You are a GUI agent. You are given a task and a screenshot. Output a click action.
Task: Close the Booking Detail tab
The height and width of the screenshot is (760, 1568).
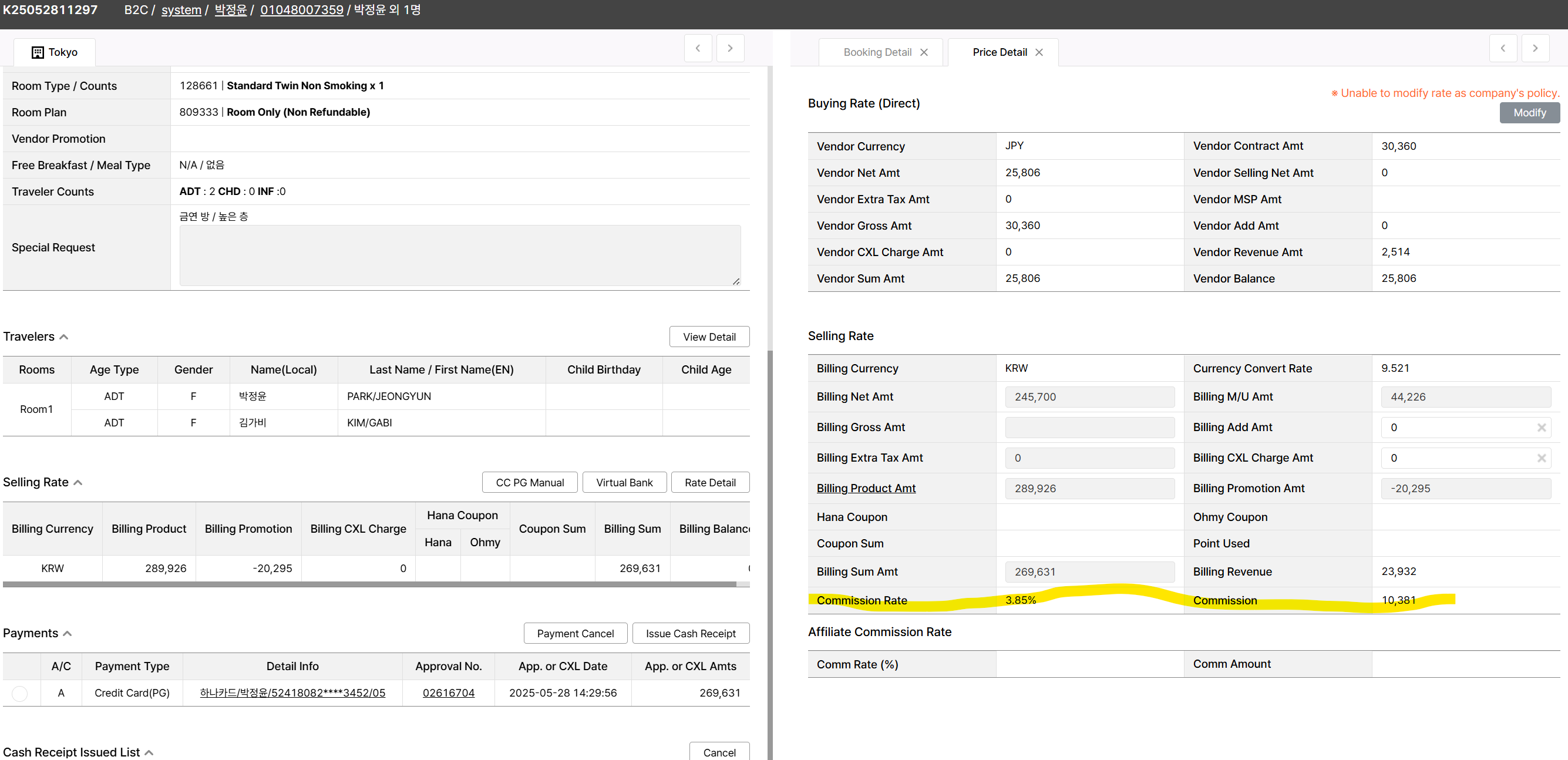(x=923, y=52)
